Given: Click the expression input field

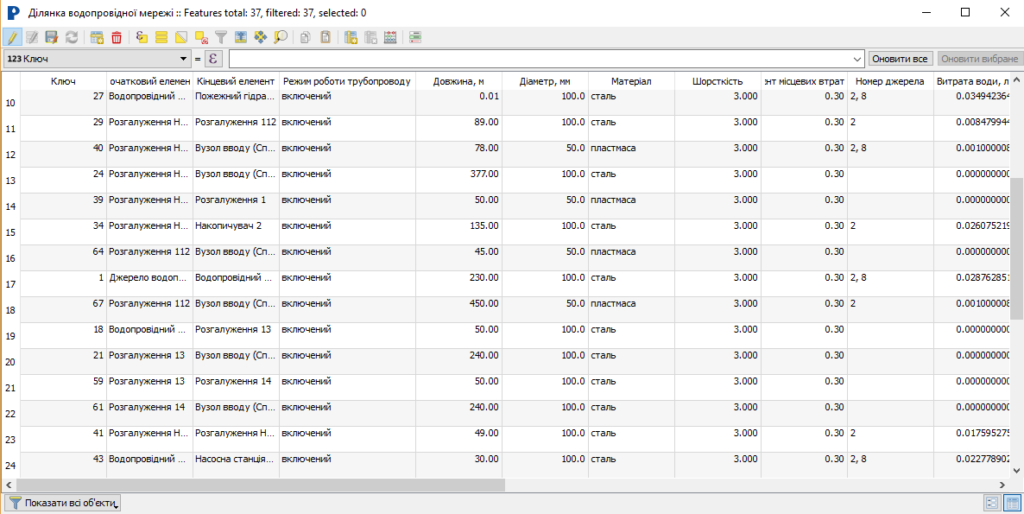Looking at the screenshot, I should (540, 59).
